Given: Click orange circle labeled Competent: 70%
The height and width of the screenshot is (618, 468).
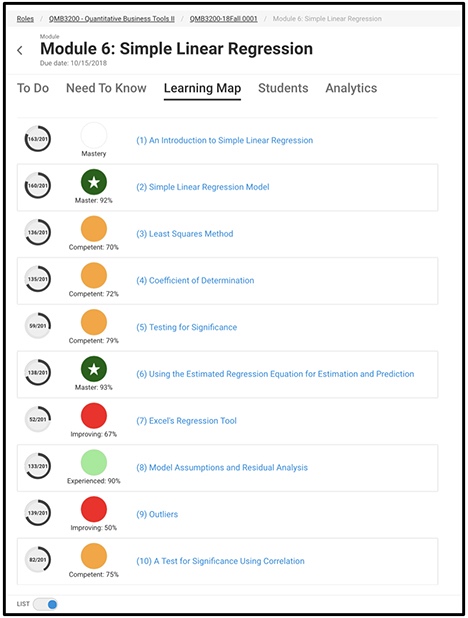Looking at the screenshot, I should 94,229.
